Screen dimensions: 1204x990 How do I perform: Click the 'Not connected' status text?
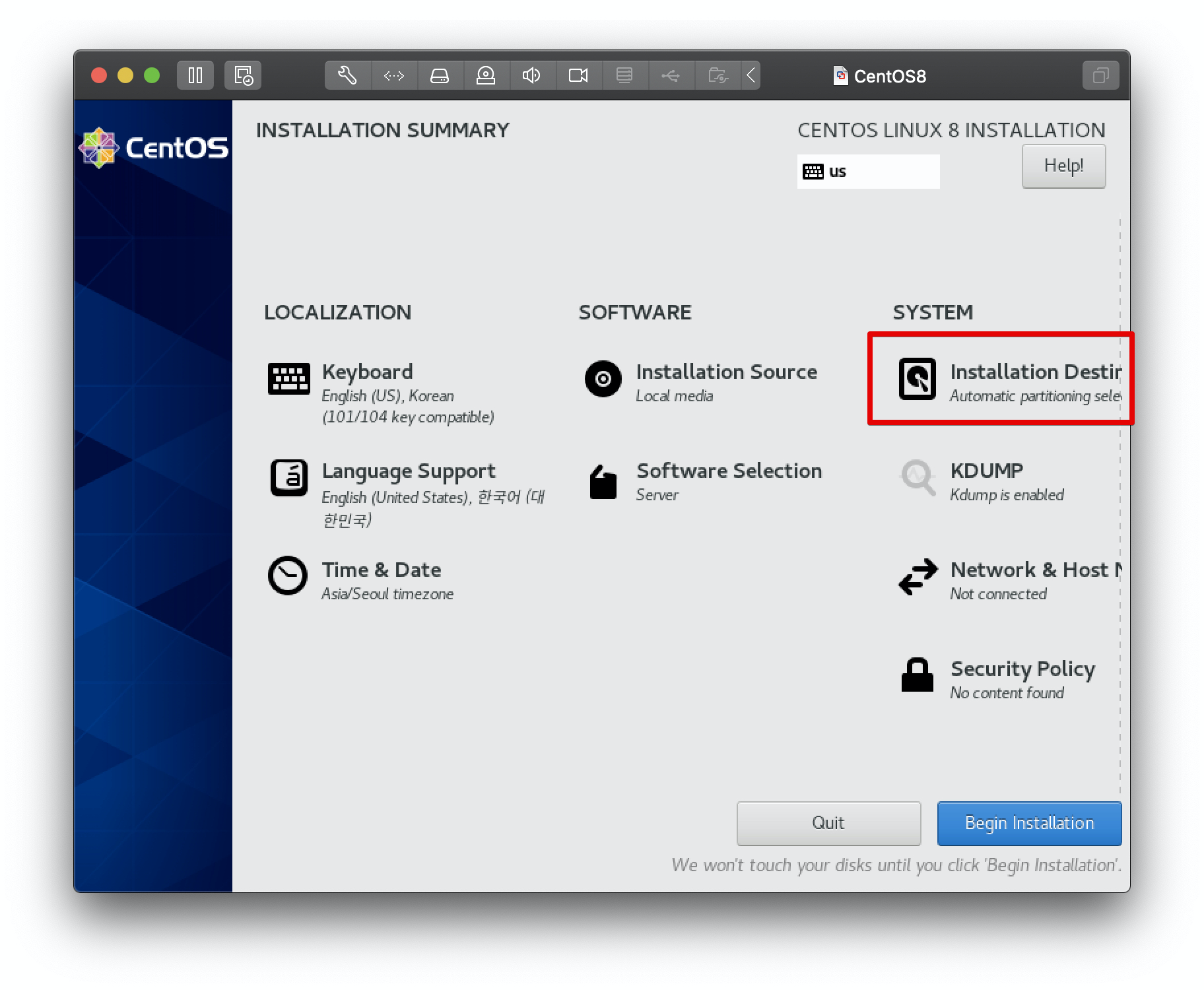[x=998, y=594]
